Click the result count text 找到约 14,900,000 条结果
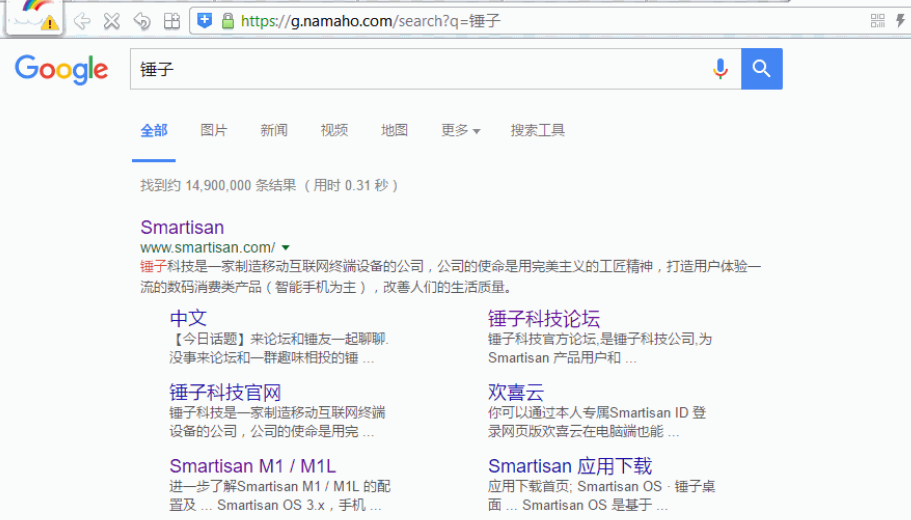Image resolution: width=911 pixels, height=520 pixels. point(218,185)
